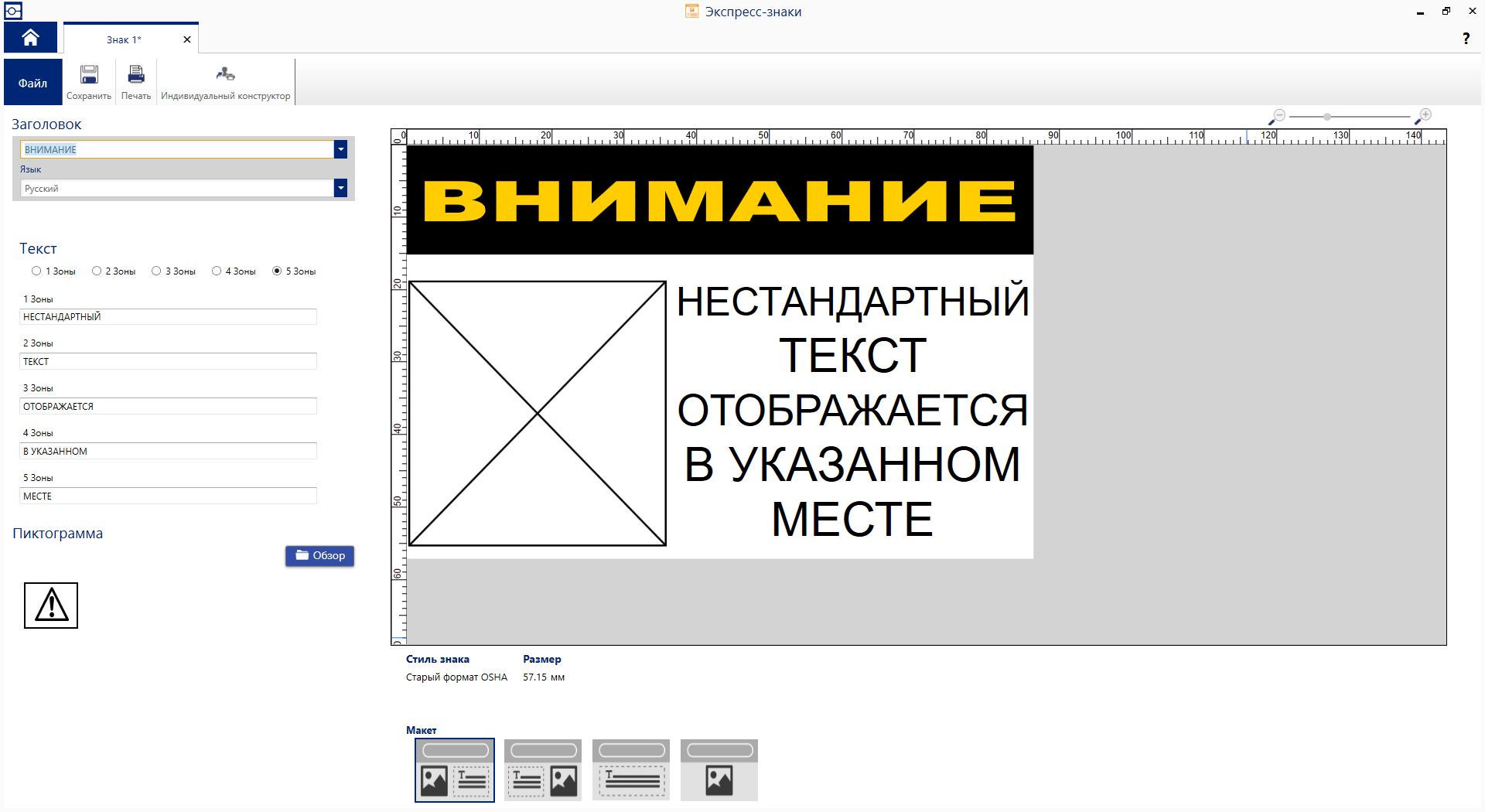The width and height of the screenshot is (1485, 812).
Task: Click the zoom in magnifier icon
Action: [x=1424, y=114]
